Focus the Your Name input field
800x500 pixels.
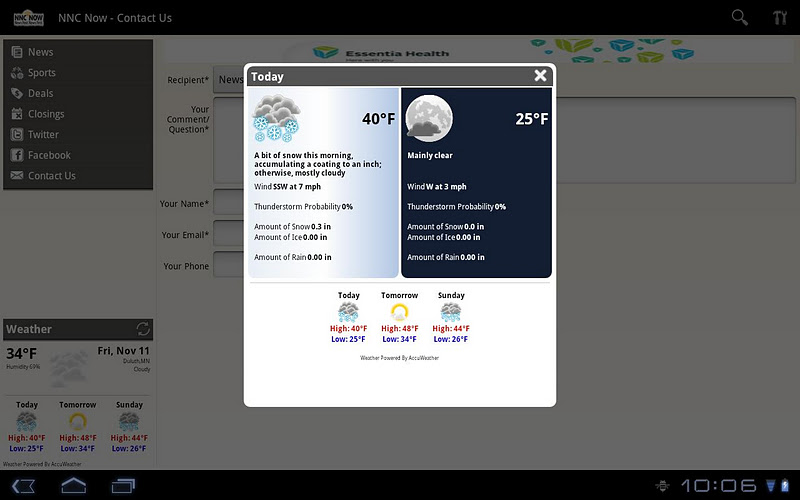pyautogui.click(x=229, y=202)
